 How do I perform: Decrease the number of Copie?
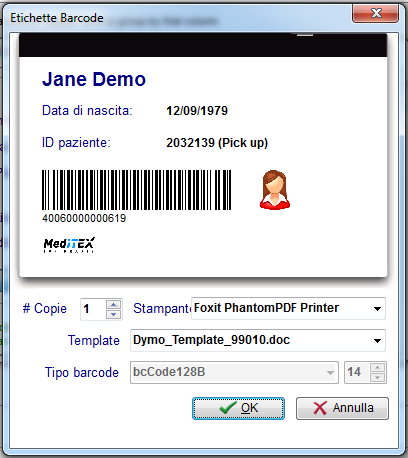click(x=114, y=314)
